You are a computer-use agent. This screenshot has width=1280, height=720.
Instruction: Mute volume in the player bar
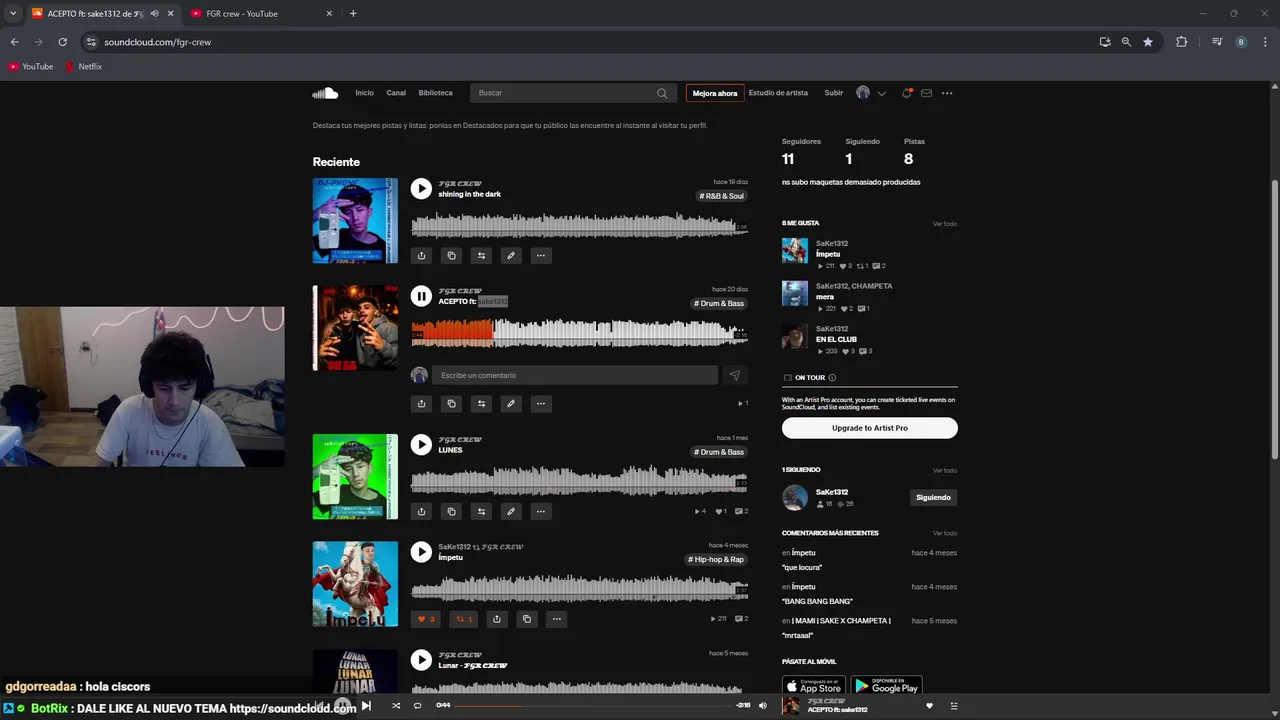tap(763, 706)
